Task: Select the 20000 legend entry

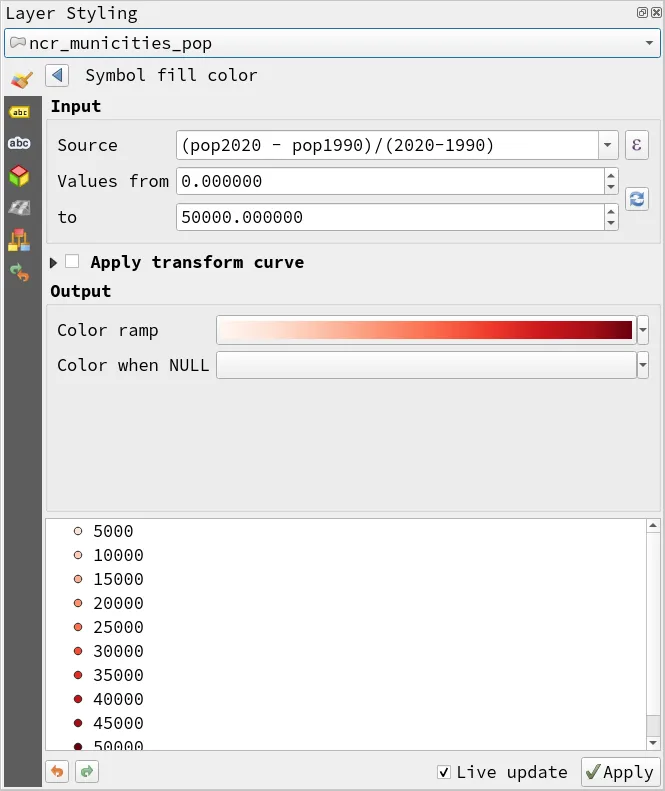Action: pos(118,603)
